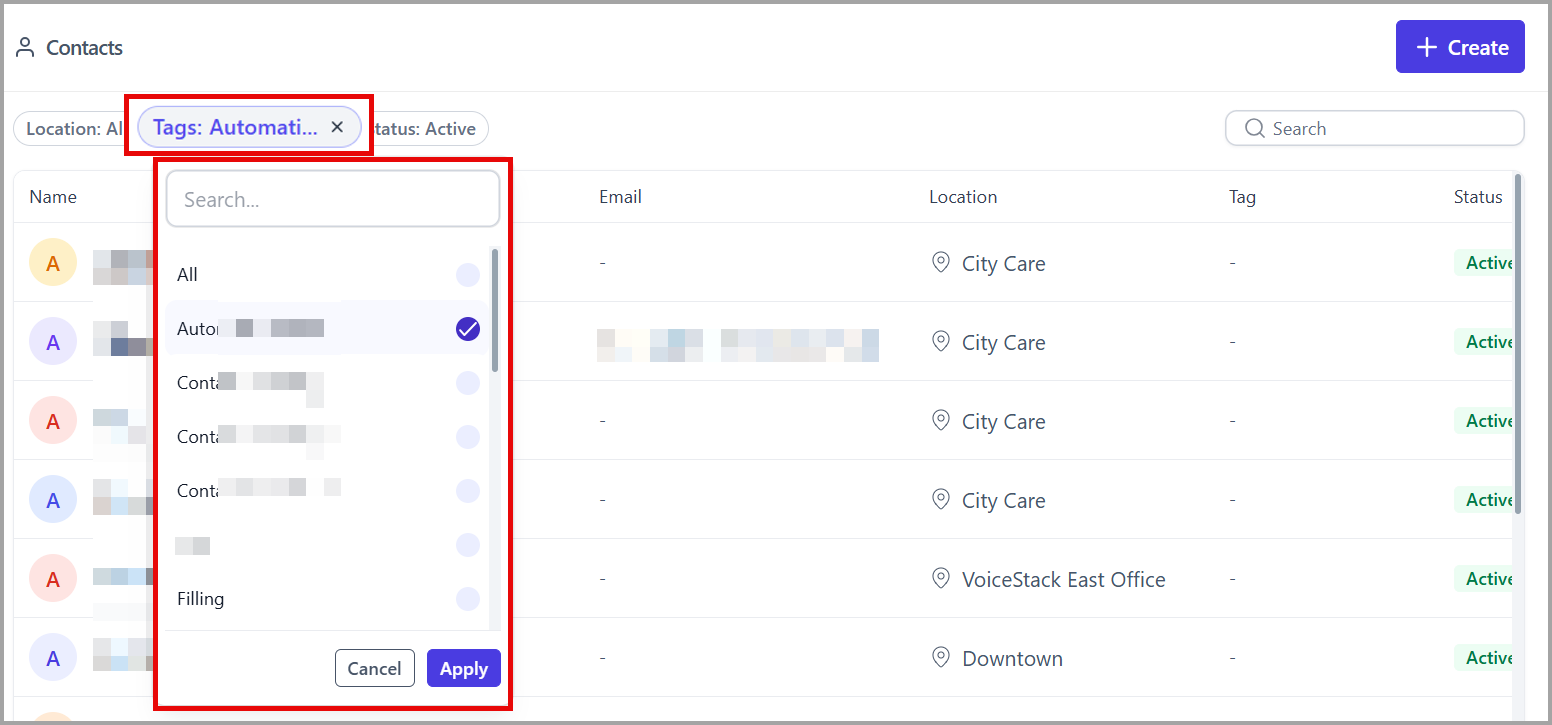Screen dimensions: 1552x725
Task: Click the search magnifier icon at top right
Action: pos(1254,128)
